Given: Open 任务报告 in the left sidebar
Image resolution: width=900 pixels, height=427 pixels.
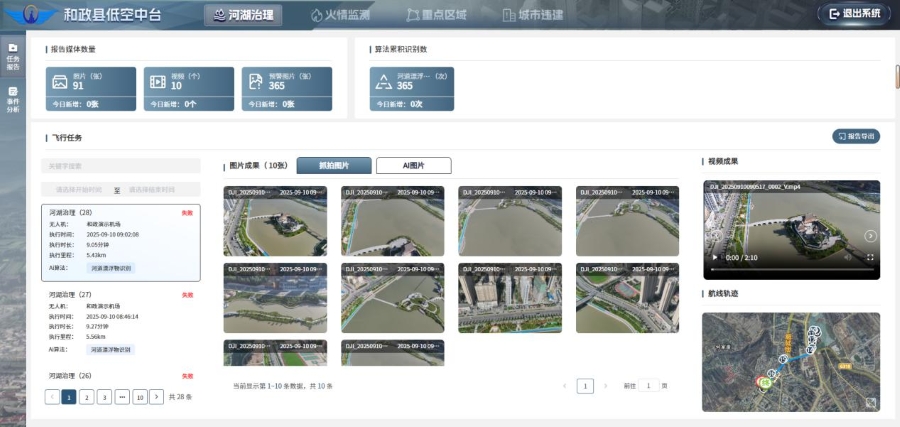Looking at the screenshot, I should point(13,56).
